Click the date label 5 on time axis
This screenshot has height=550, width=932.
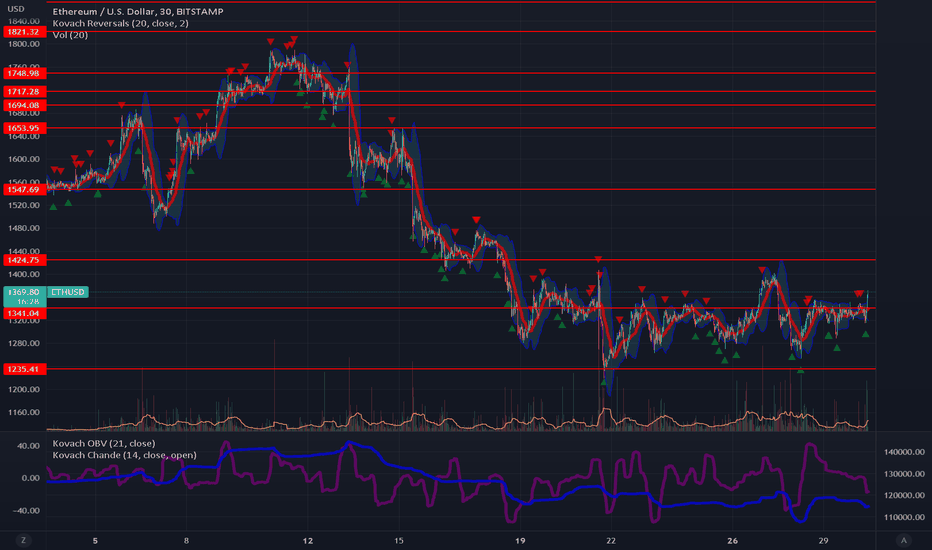tap(95, 540)
